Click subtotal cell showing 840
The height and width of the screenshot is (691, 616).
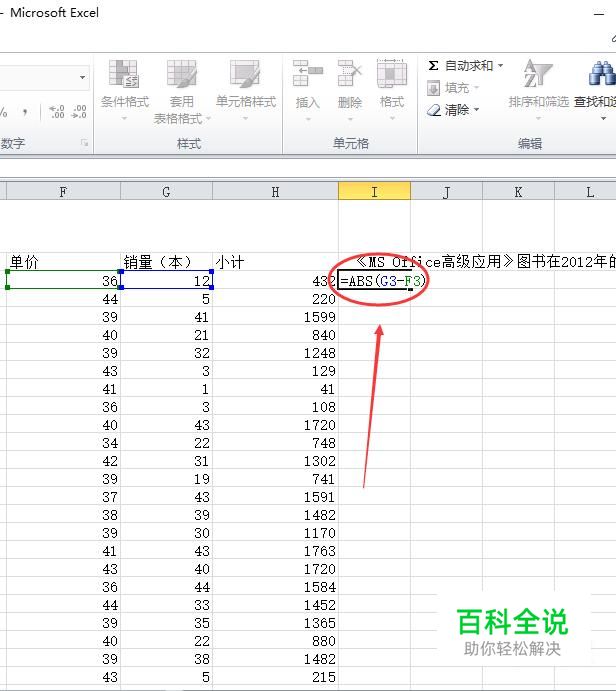pyautogui.click(x=275, y=334)
